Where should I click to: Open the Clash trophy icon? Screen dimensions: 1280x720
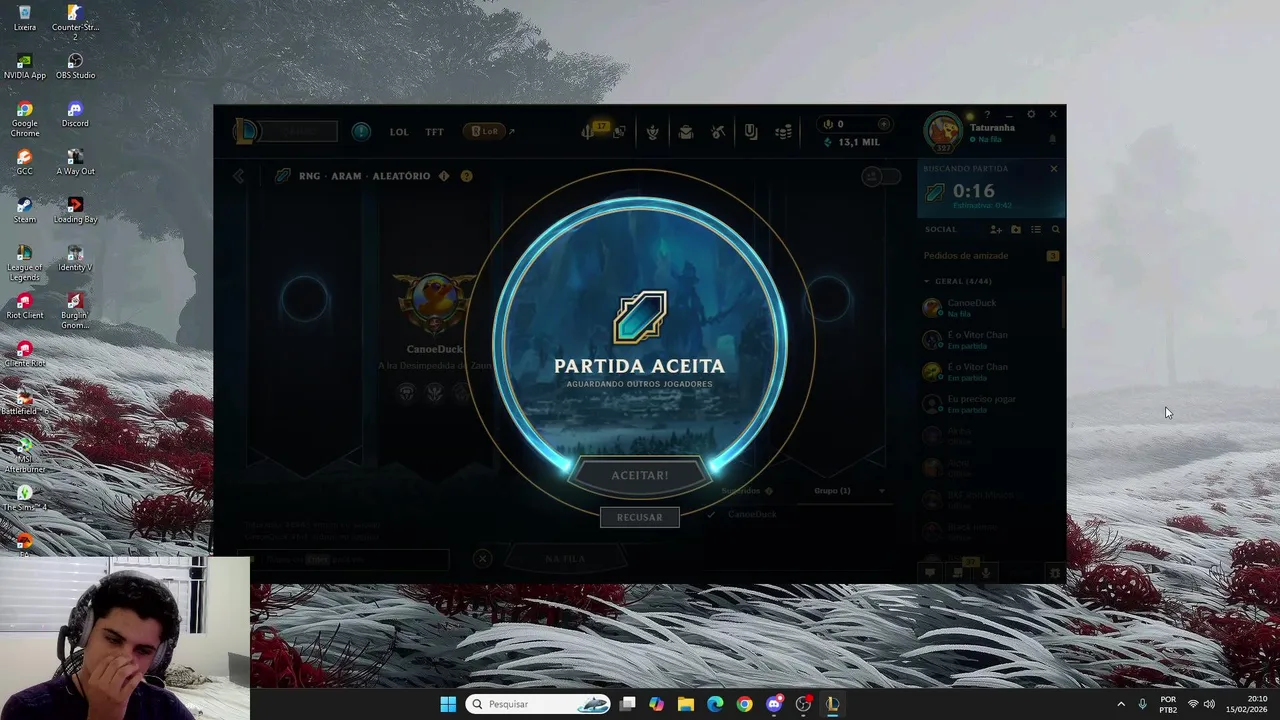(x=653, y=132)
